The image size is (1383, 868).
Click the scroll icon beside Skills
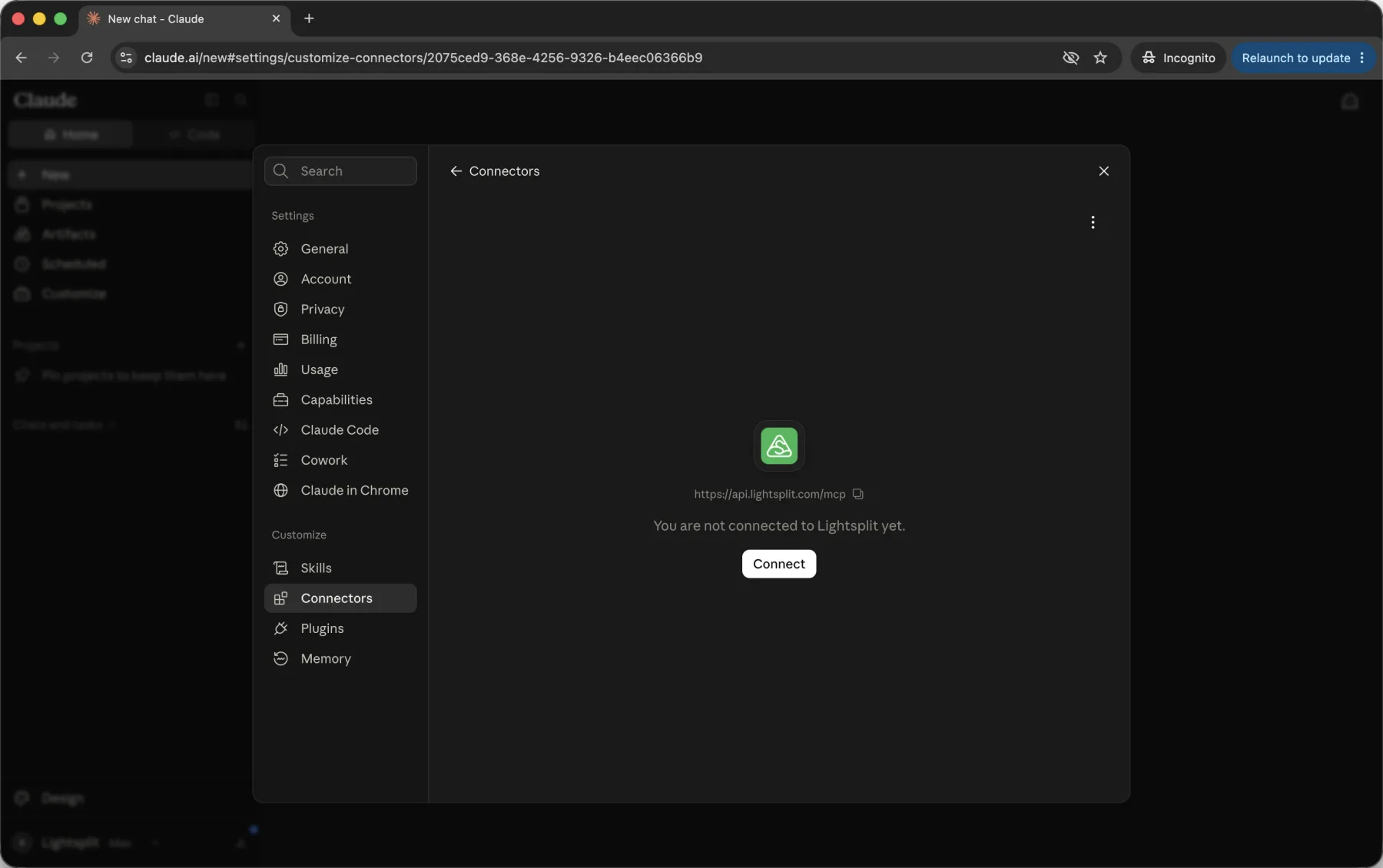[280, 568]
